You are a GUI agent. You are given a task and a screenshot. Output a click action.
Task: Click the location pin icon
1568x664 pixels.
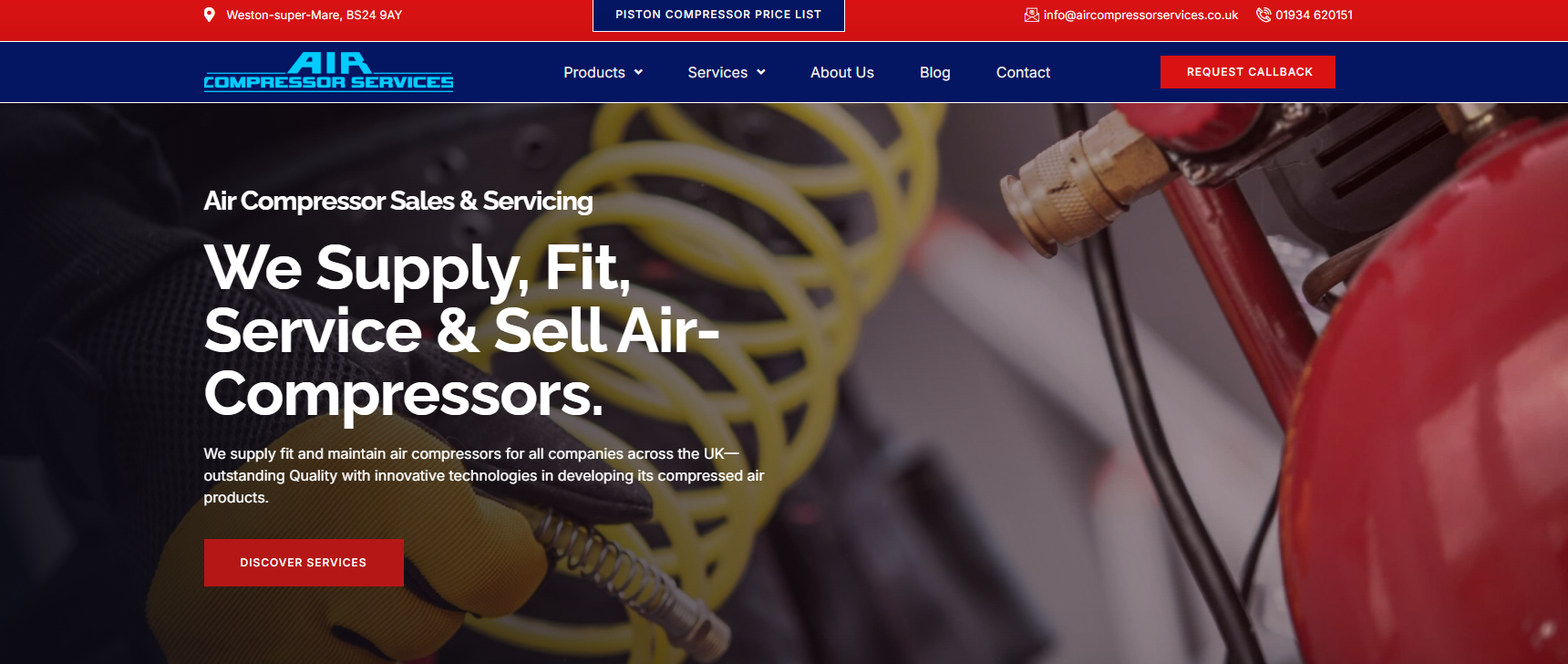tap(210, 15)
